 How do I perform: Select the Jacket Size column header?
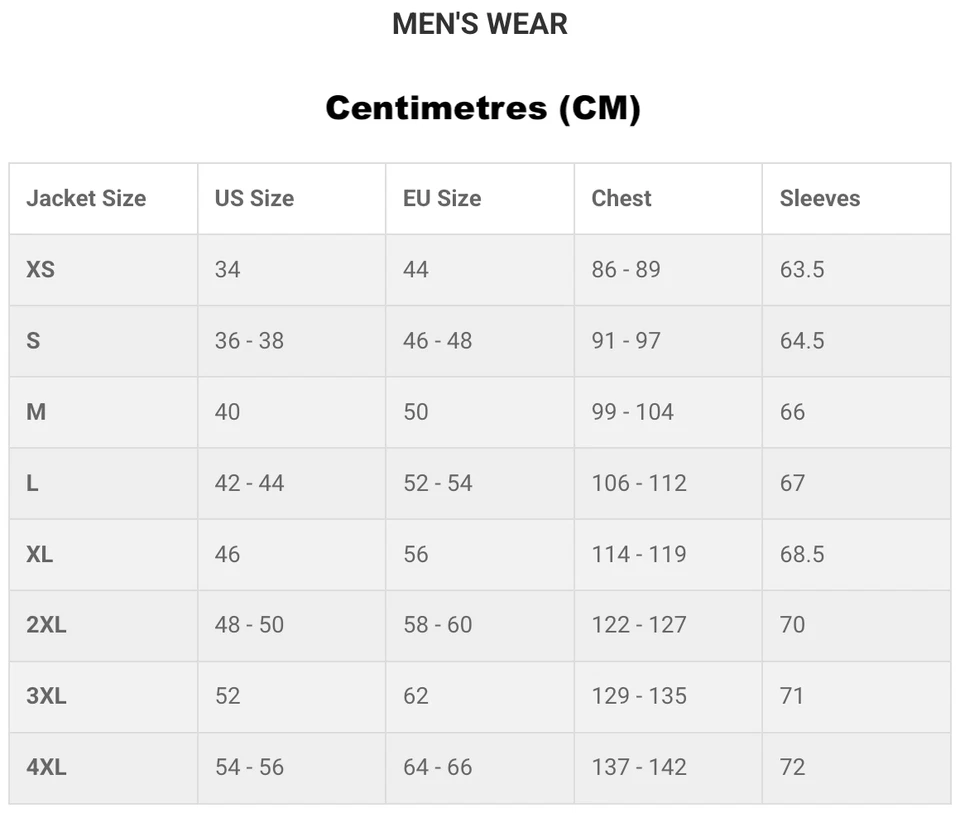click(86, 198)
